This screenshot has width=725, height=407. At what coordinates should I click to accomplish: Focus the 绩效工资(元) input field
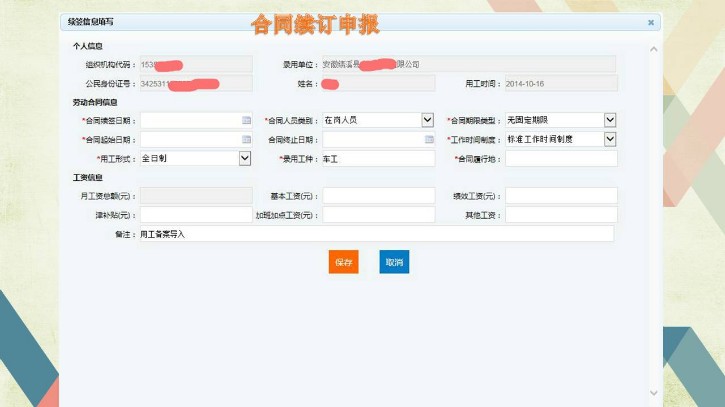561,196
